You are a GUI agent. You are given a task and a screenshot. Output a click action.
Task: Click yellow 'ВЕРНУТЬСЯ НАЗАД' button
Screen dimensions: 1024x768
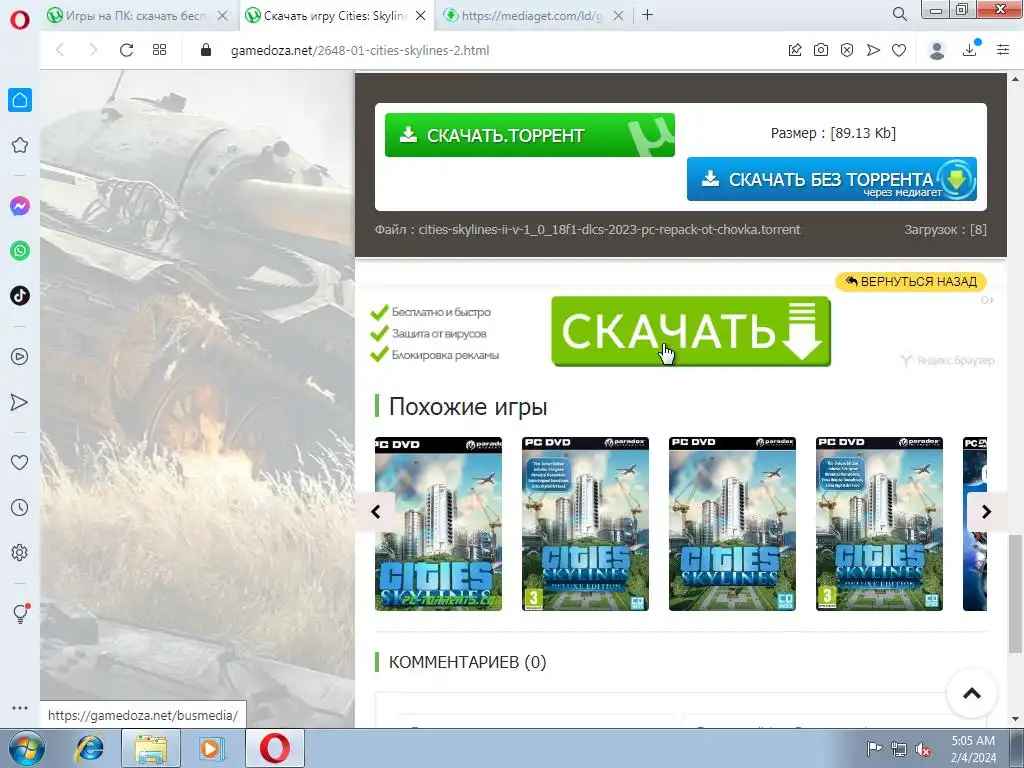[x=911, y=281]
